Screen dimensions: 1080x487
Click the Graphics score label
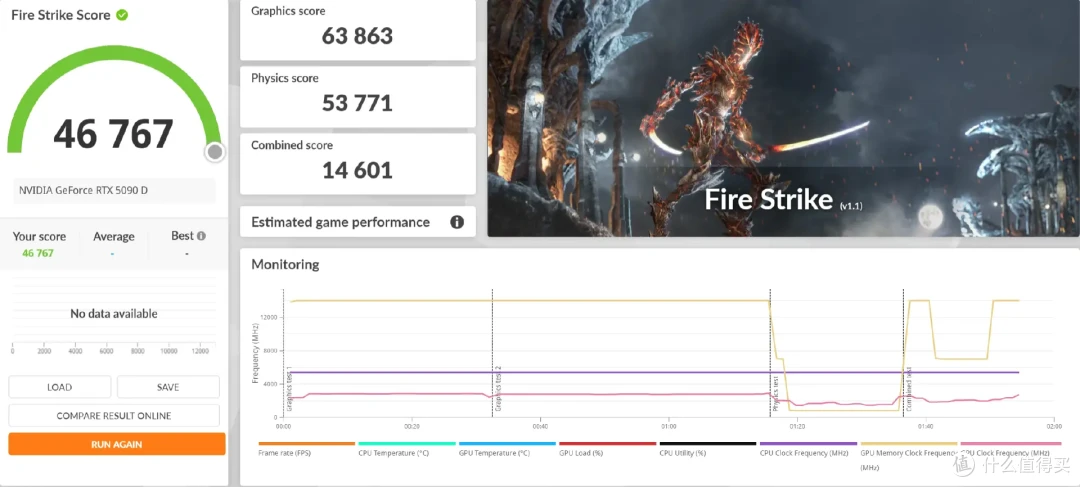pyautogui.click(x=288, y=11)
